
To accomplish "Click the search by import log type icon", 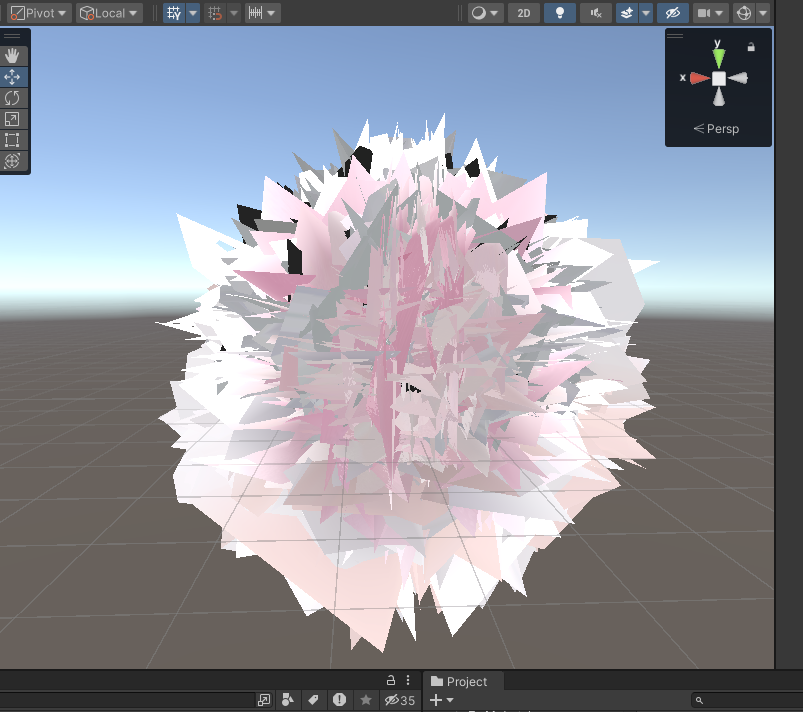I will [x=339, y=699].
